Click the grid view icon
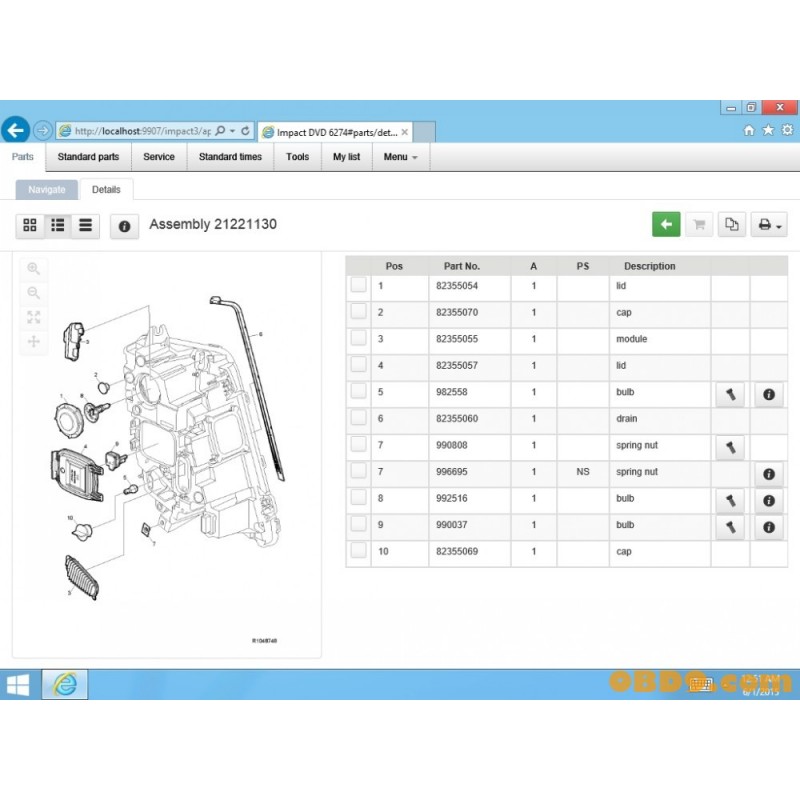The height and width of the screenshot is (800, 800). coord(30,226)
